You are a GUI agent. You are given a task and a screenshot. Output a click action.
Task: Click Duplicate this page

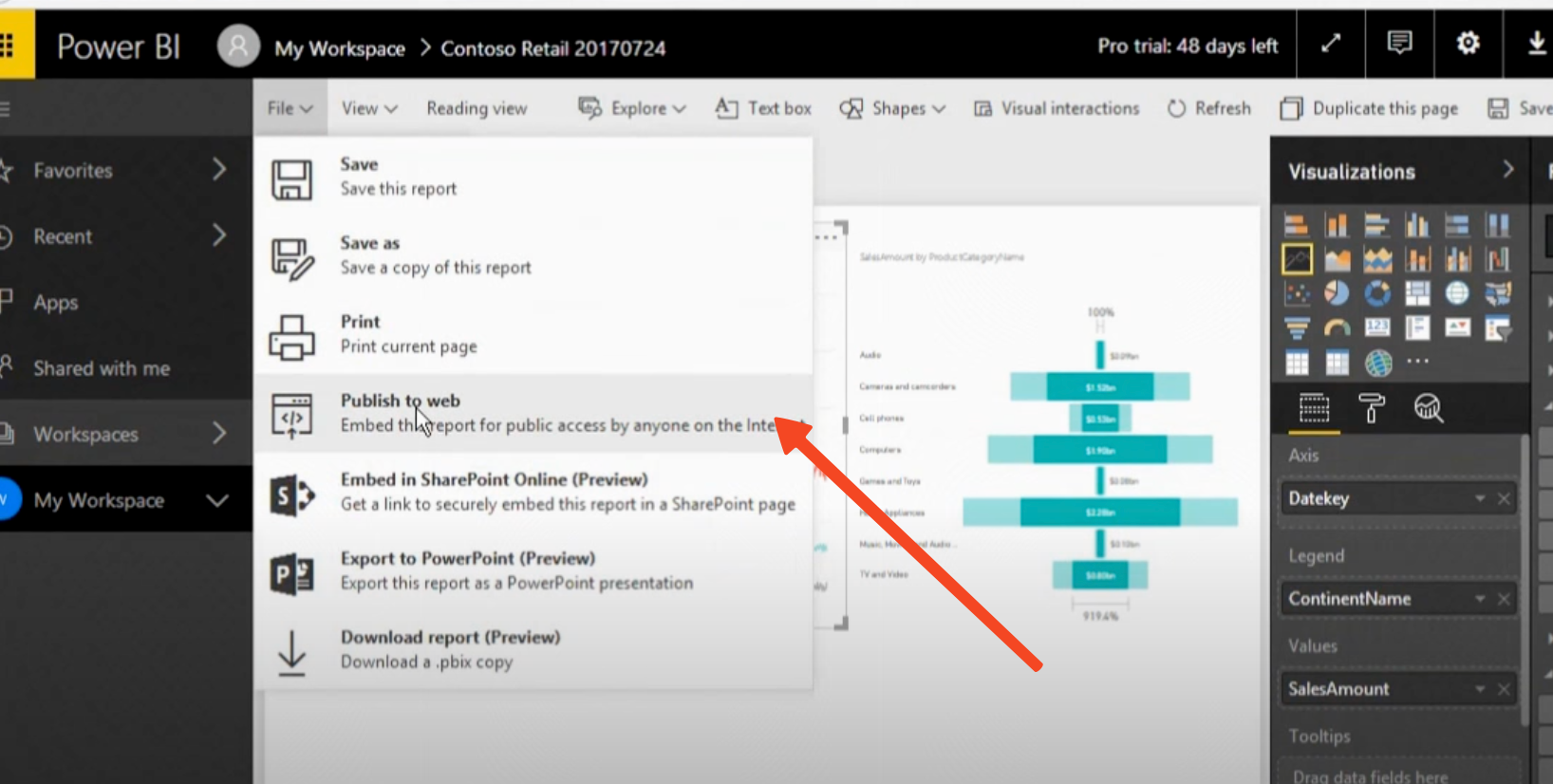tap(1369, 108)
